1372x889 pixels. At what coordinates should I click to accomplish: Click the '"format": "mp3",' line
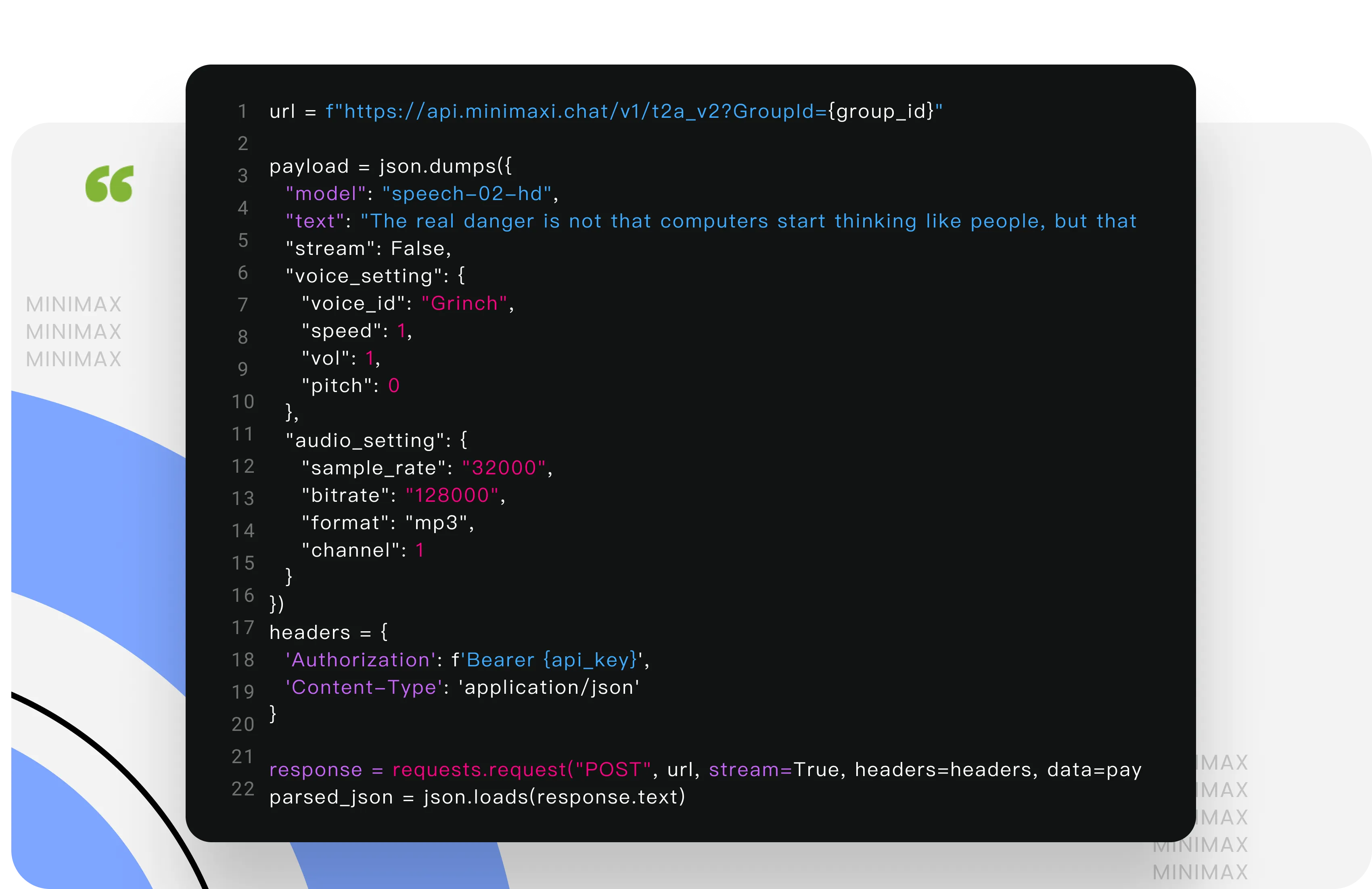[388, 523]
